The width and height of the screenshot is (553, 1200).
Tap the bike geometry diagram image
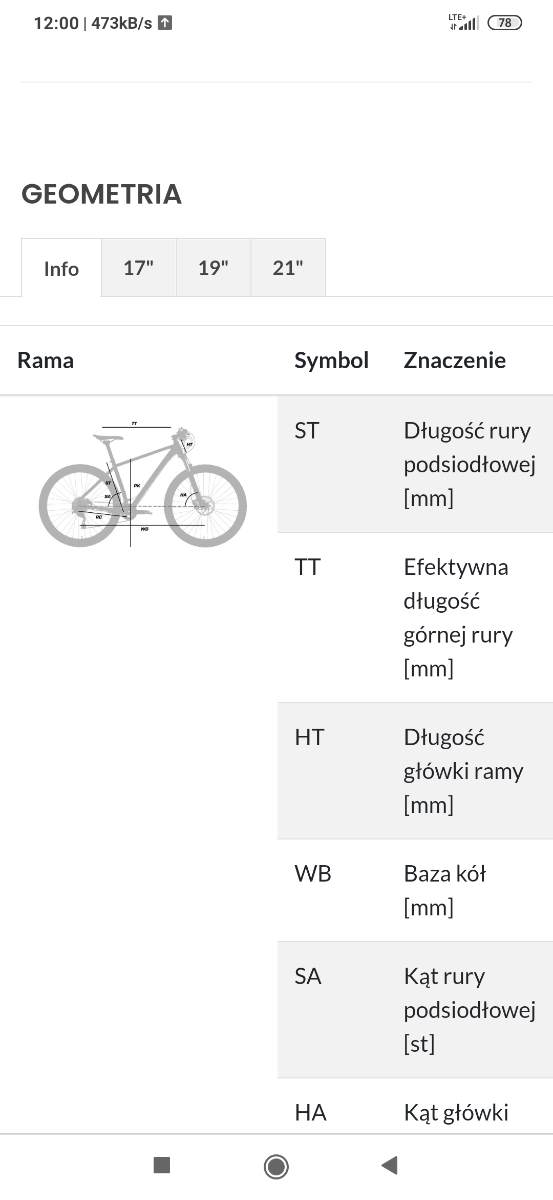pyautogui.click(x=142, y=485)
